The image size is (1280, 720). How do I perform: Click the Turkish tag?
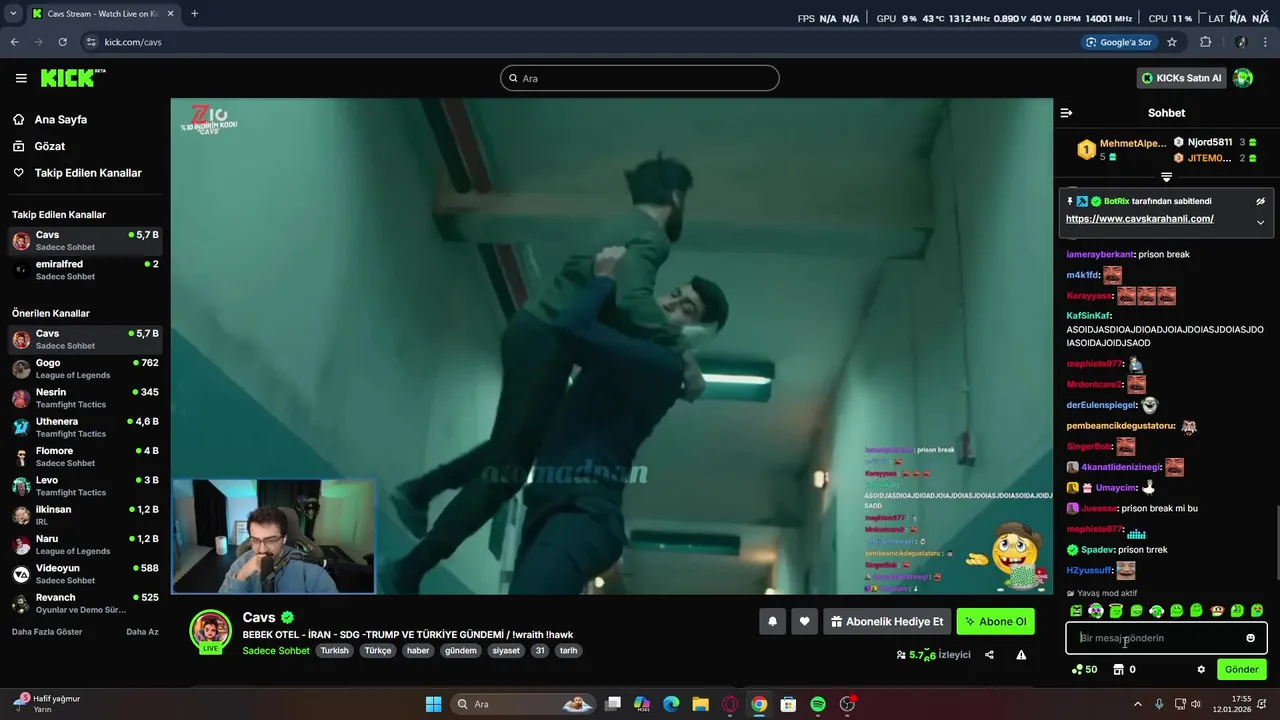coord(335,650)
